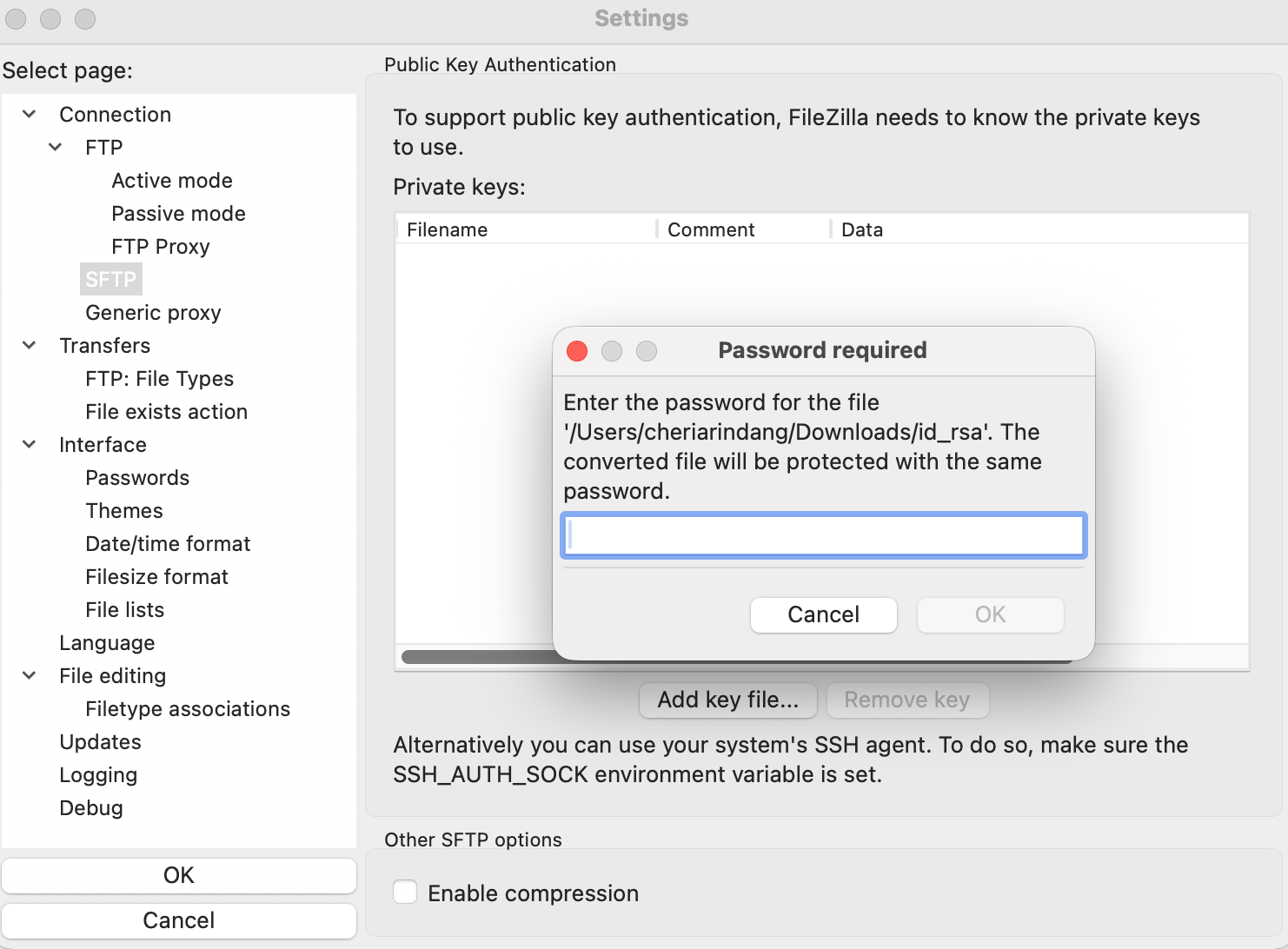1288x949 pixels.
Task: Collapse the FTP tree node
Action: [56, 147]
